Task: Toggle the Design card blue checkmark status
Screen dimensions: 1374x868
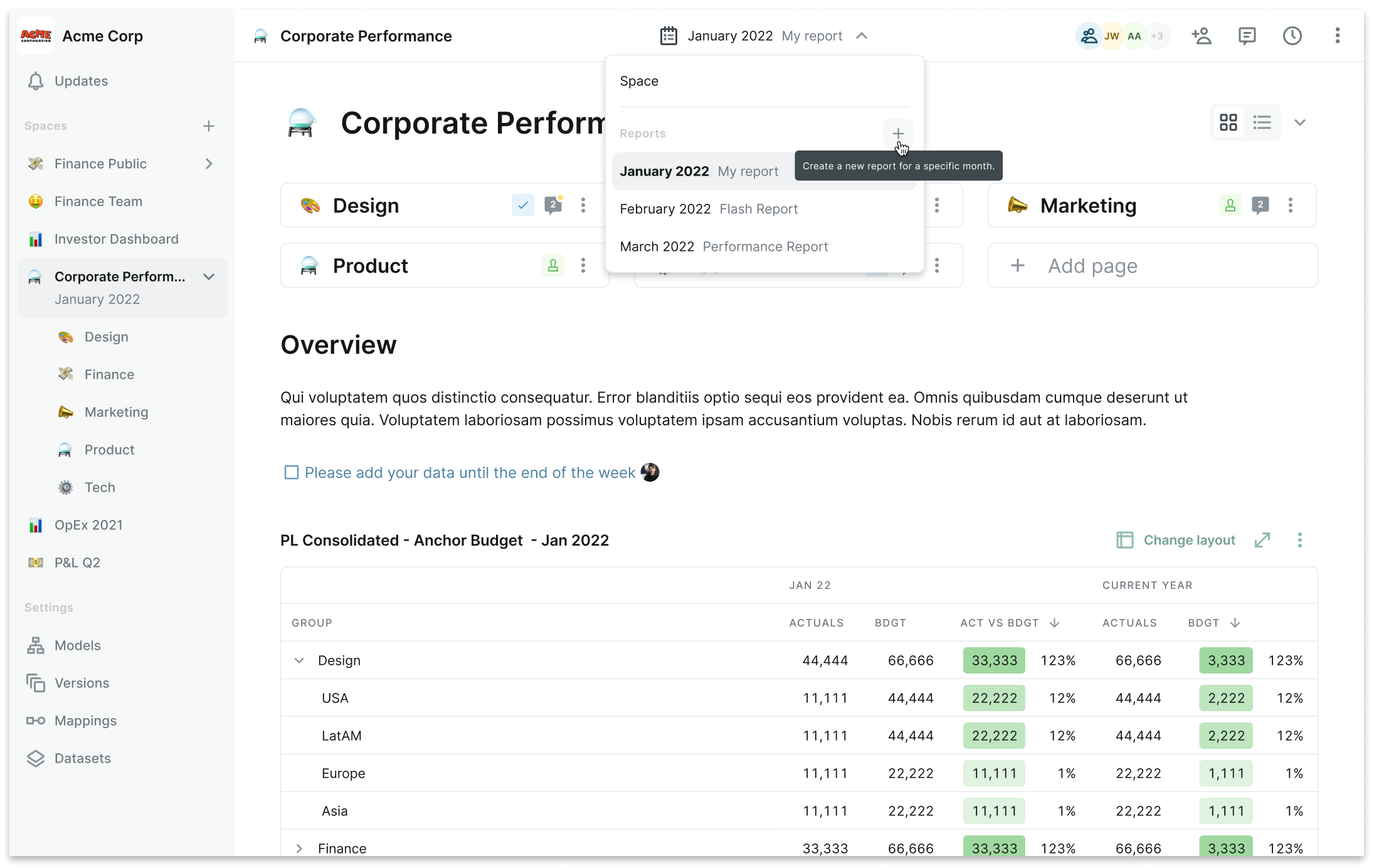Action: (522, 205)
